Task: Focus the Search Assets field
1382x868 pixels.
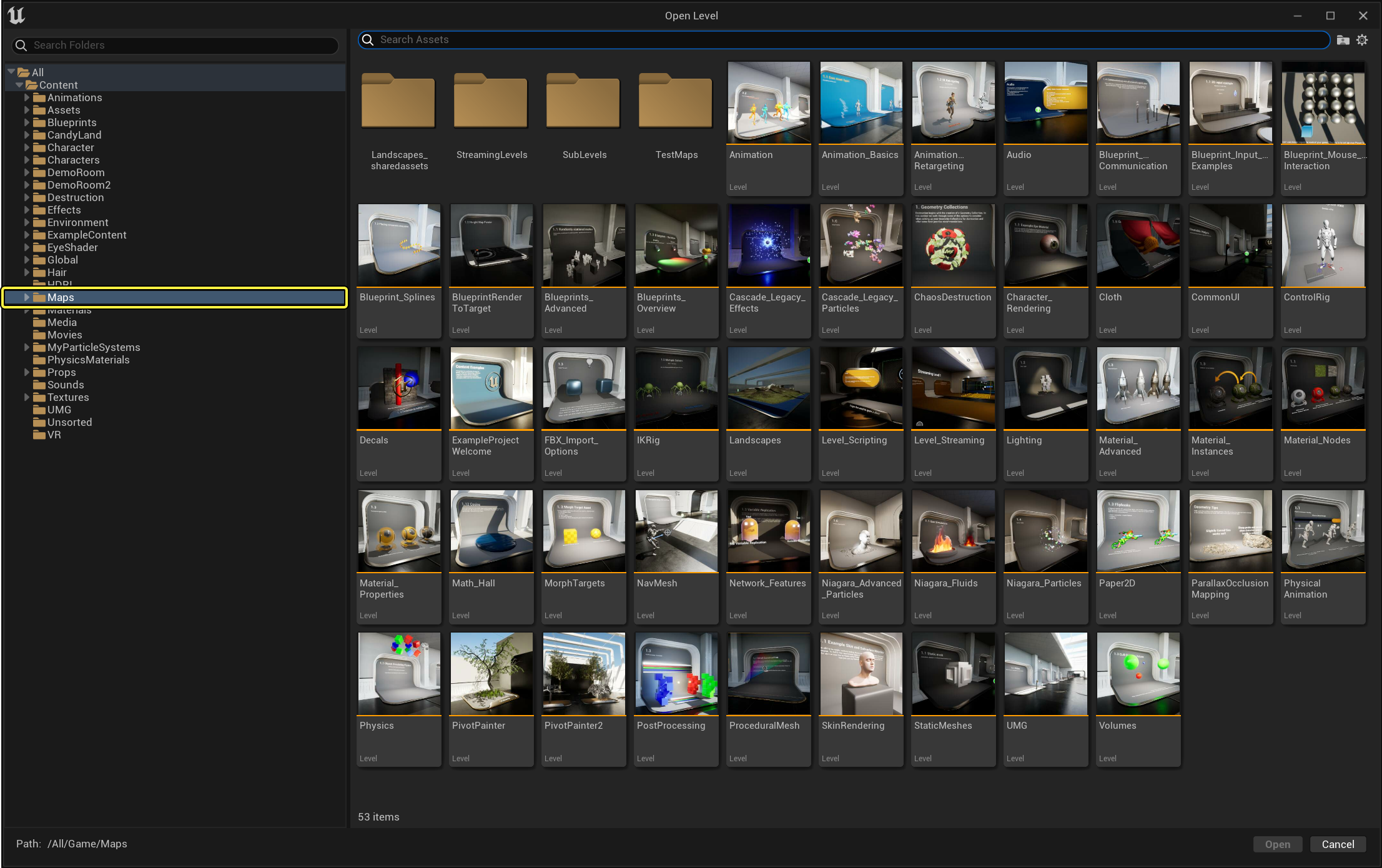Action: tap(843, 40)
